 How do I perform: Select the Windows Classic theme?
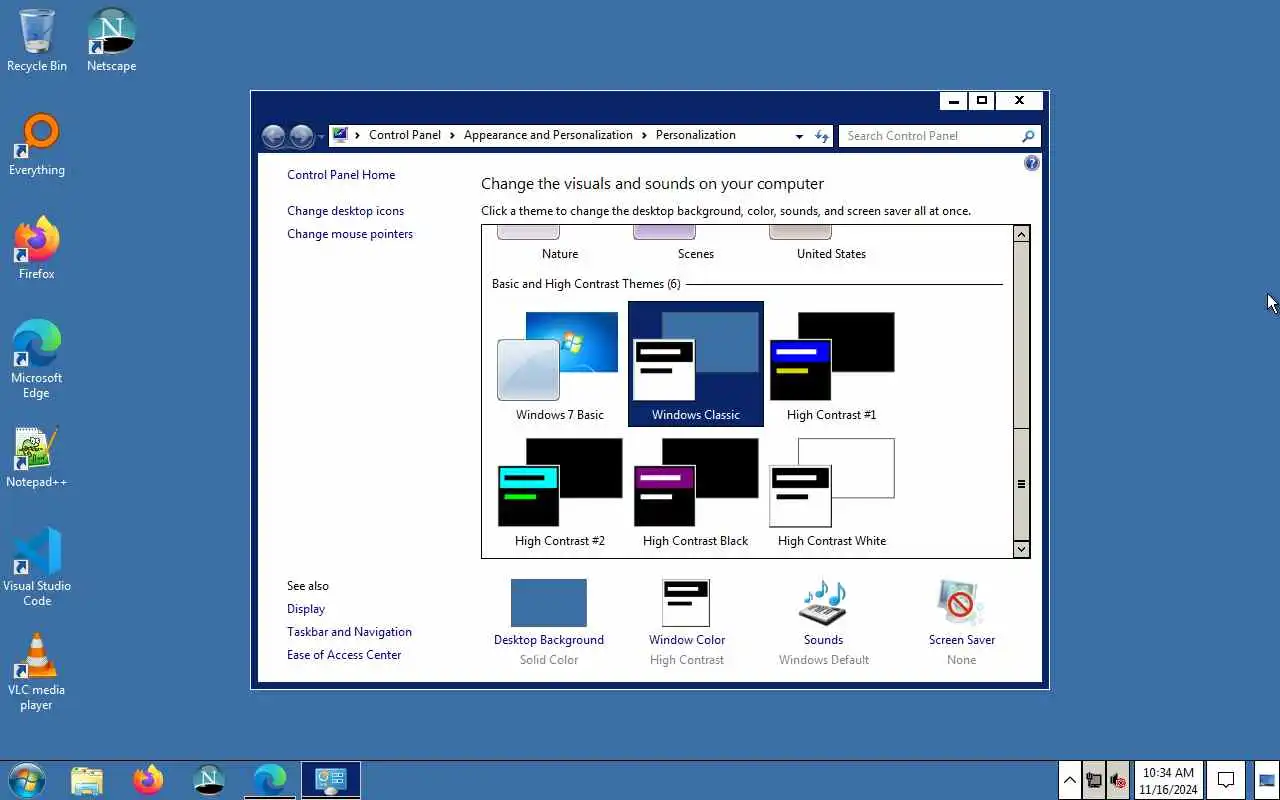coord(695,364)
